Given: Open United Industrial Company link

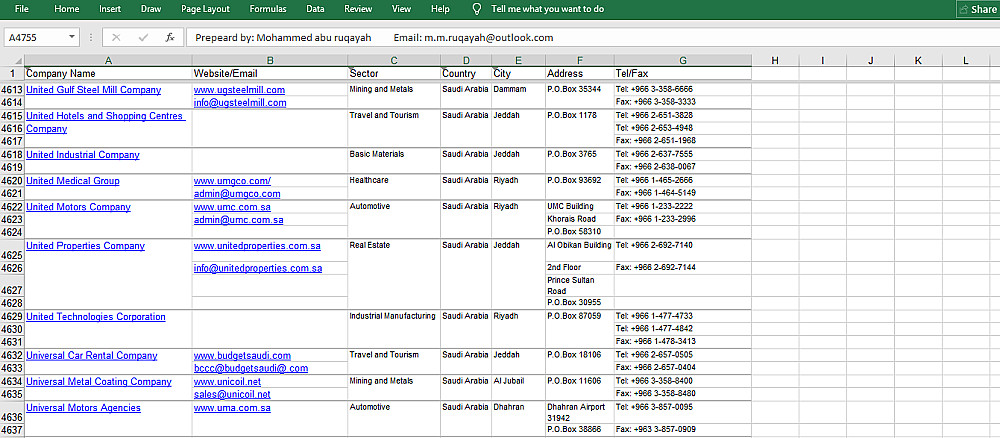Looking at the screenshot, I should click(83, 155).
